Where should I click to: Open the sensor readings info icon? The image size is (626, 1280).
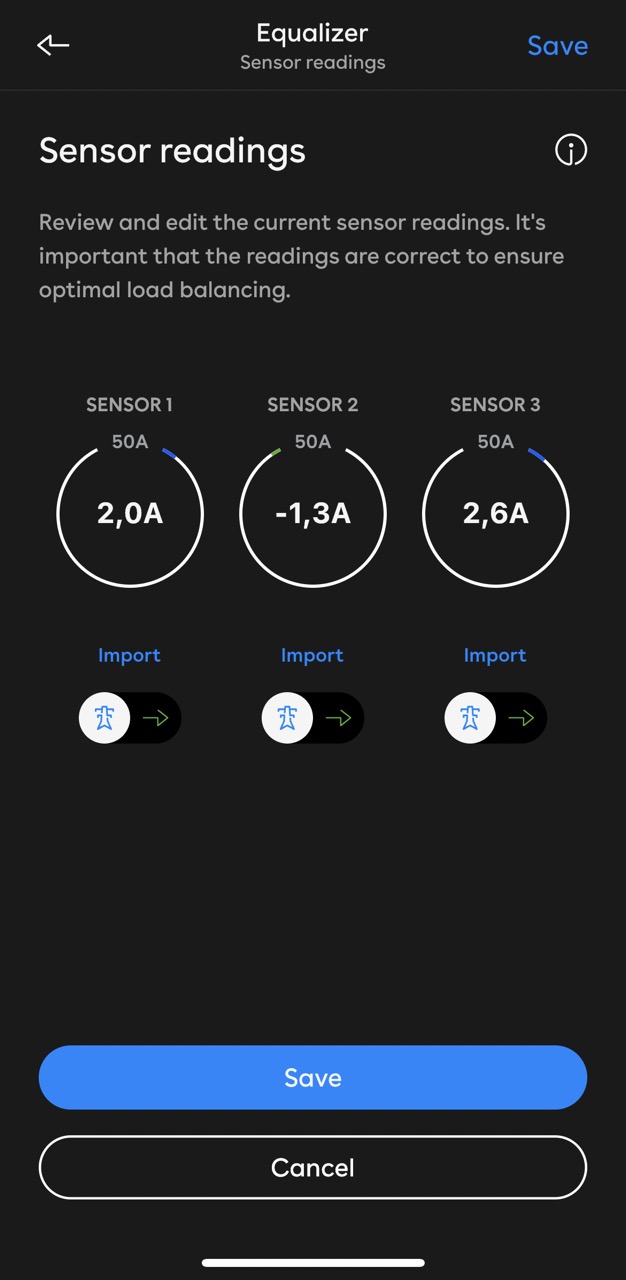tap(571, 151)
